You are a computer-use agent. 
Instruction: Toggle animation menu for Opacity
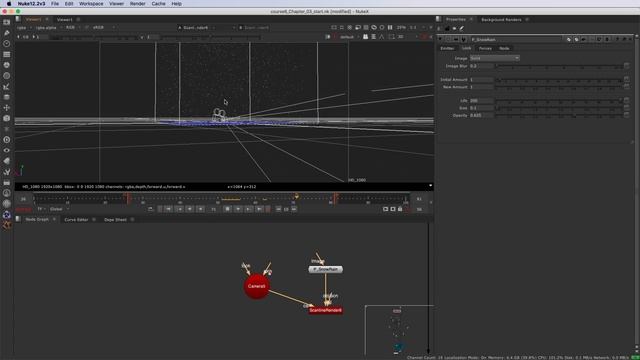(627, 115)
